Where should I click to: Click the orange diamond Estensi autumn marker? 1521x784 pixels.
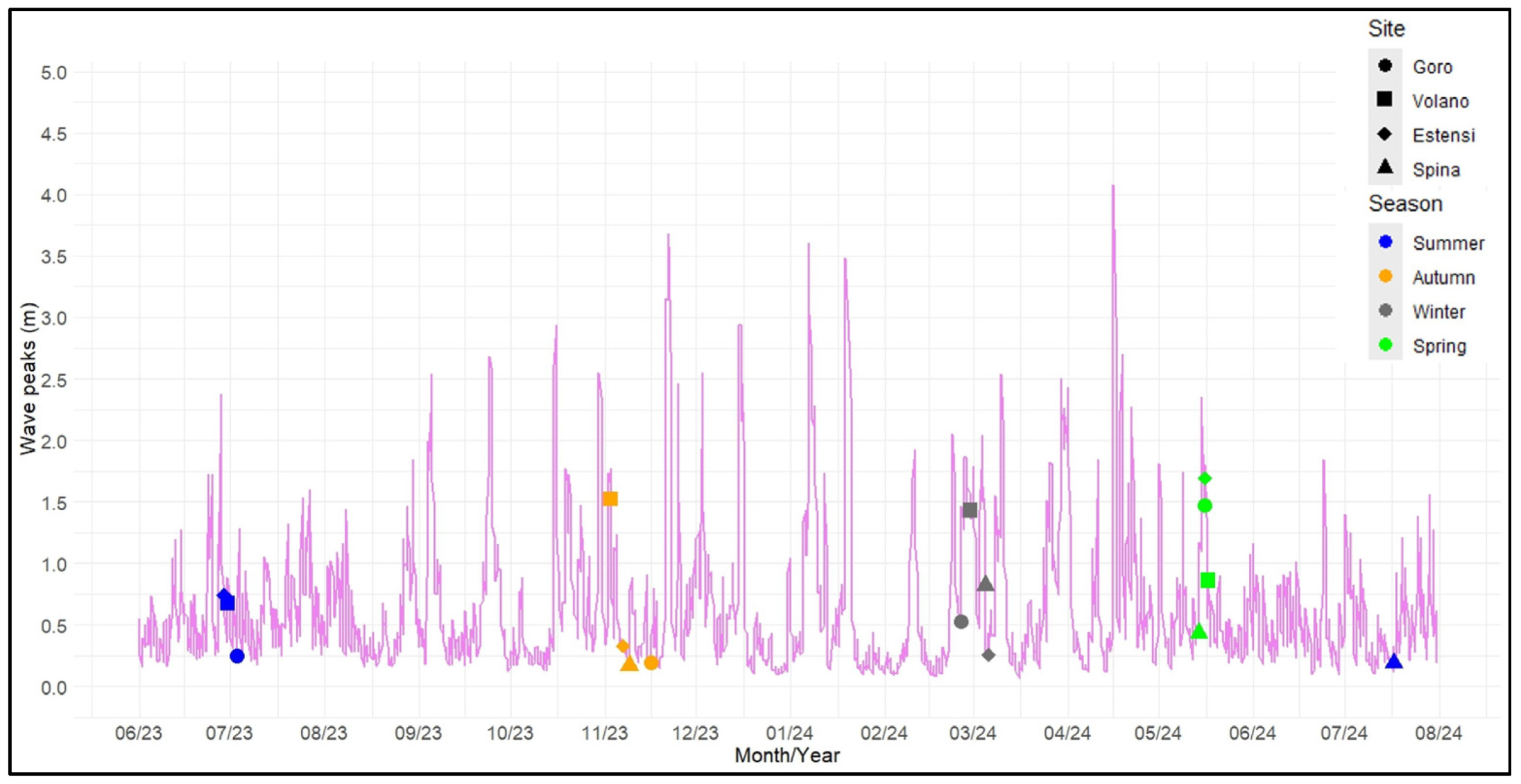623,647
